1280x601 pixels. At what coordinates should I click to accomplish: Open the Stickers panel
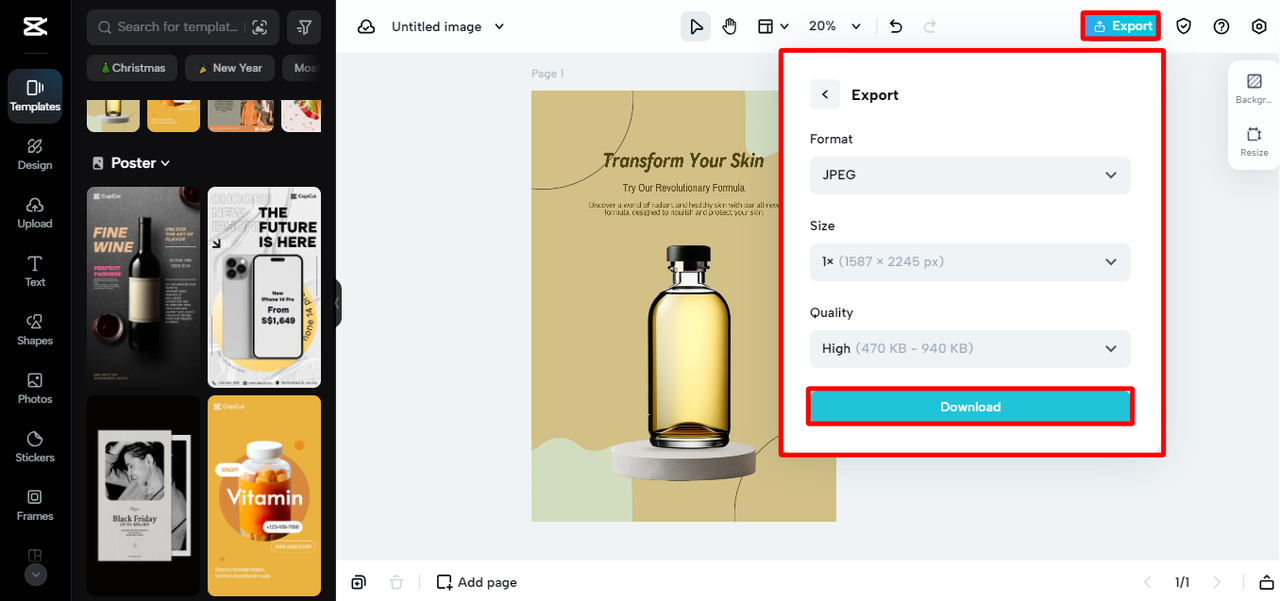pyautogui.click(x=35, y=447)
